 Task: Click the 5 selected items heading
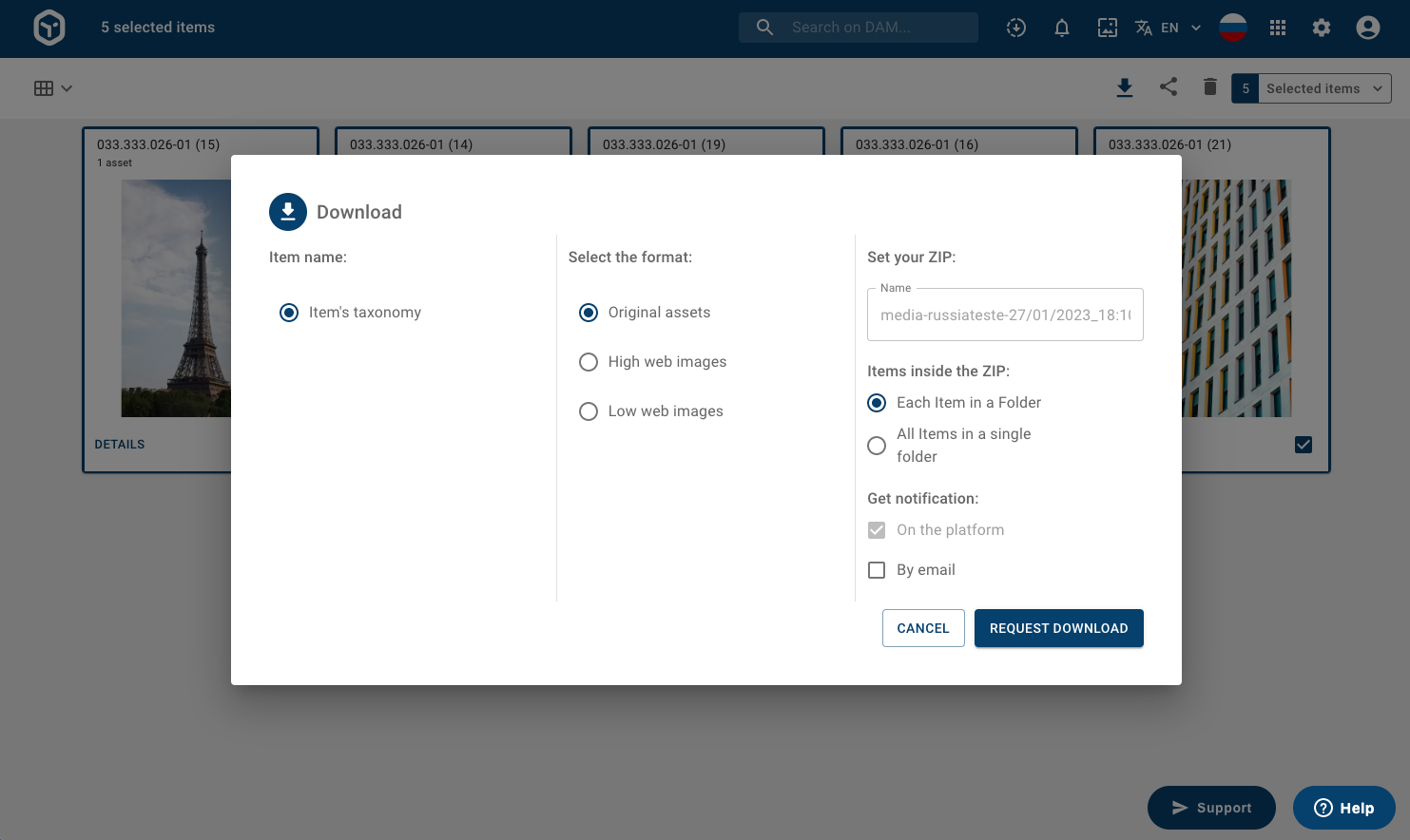[x=158, y=28]
